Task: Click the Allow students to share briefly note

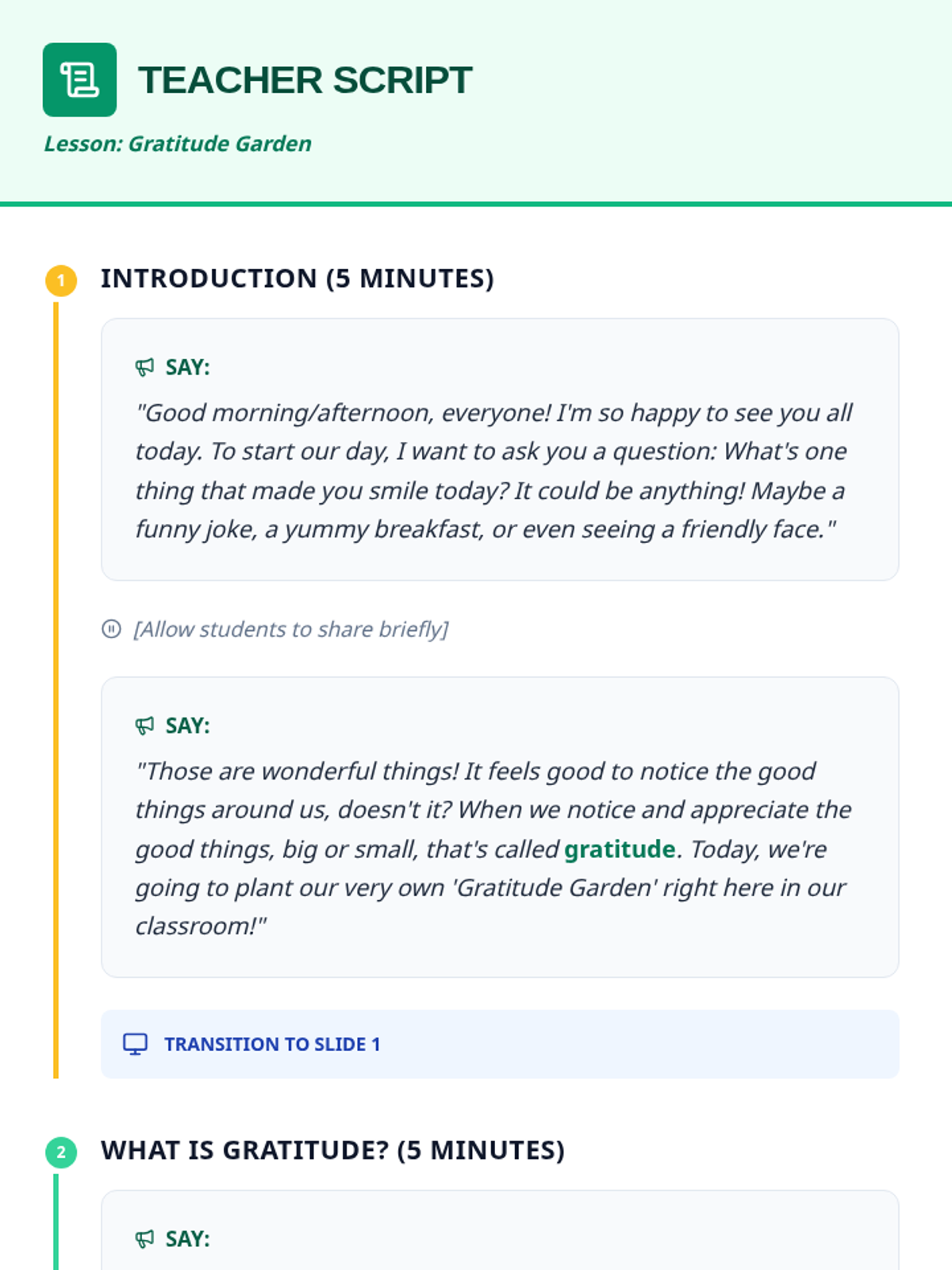Action: click(290, 629)
